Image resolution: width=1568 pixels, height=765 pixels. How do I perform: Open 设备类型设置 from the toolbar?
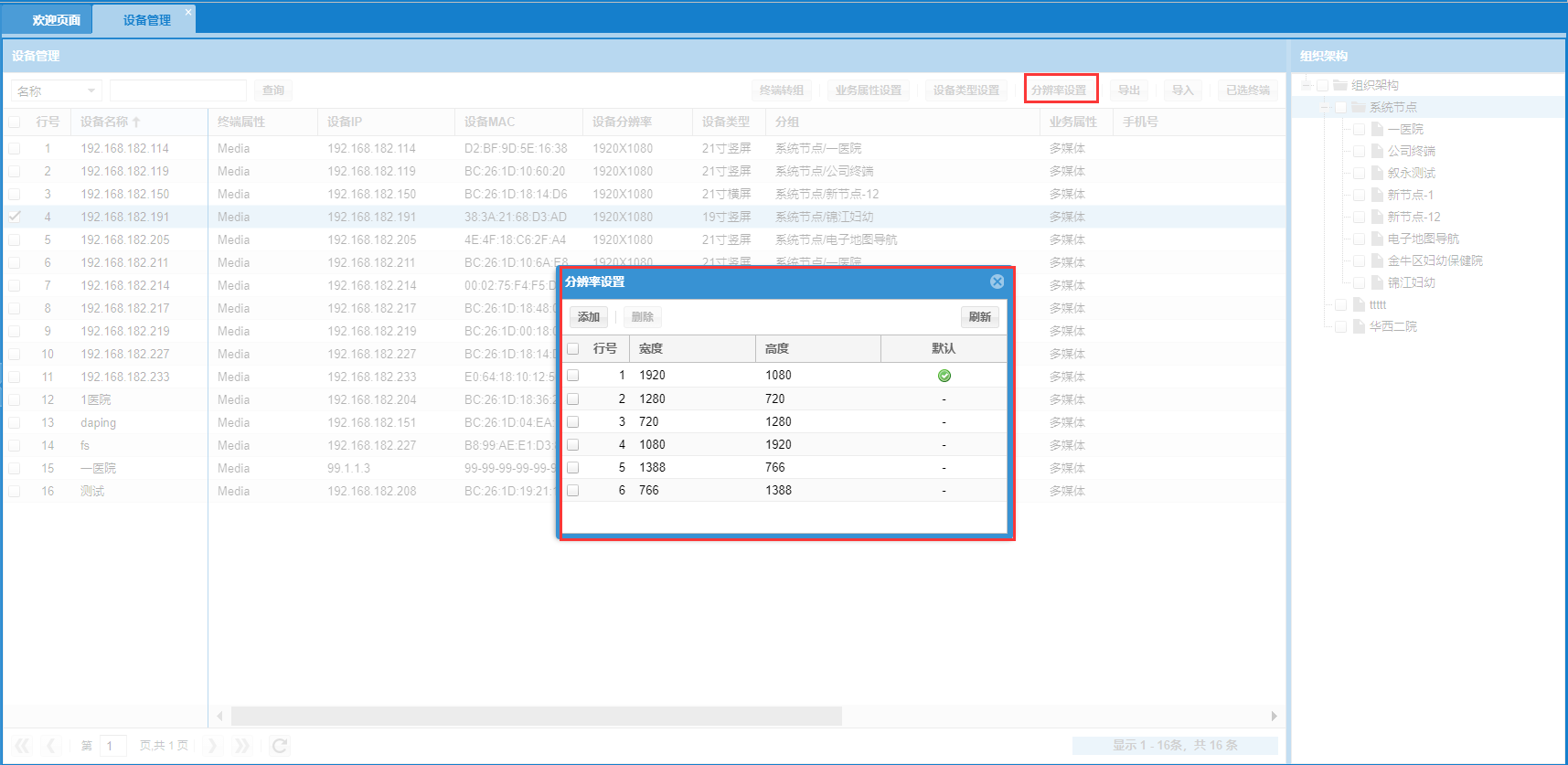tap(966, 90)
